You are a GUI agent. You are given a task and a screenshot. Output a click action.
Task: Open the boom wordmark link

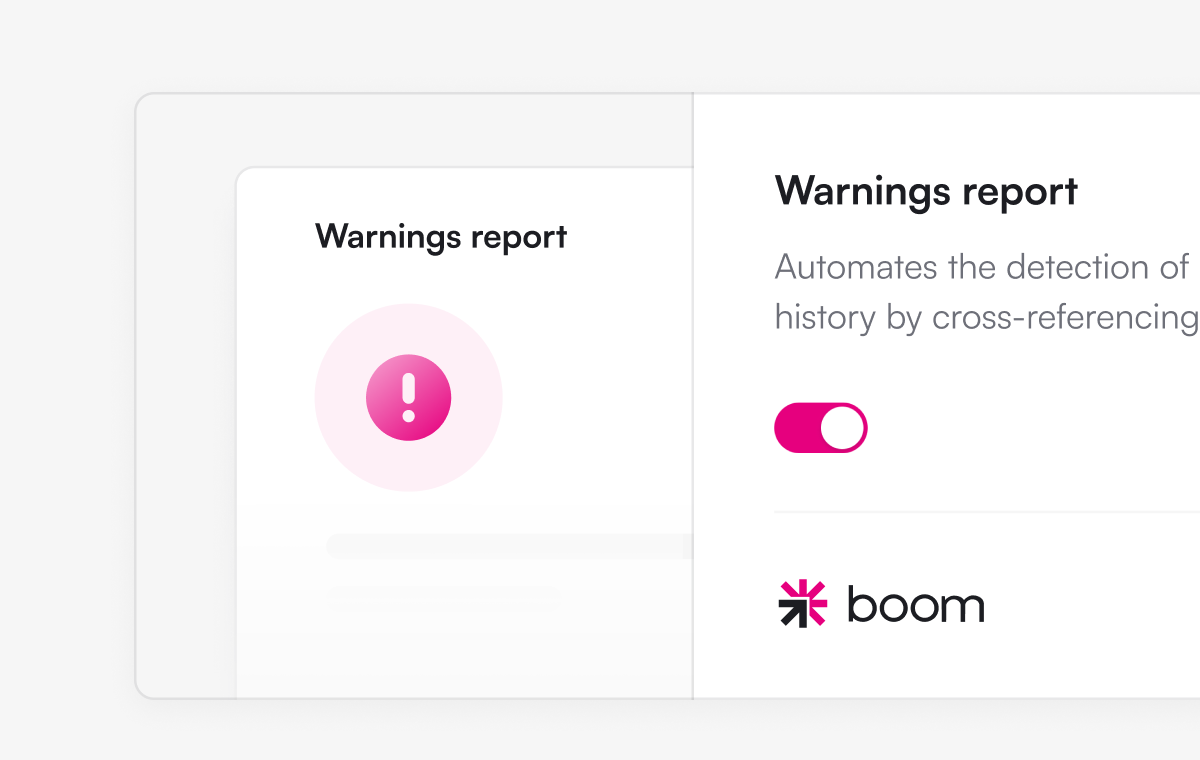915,604
